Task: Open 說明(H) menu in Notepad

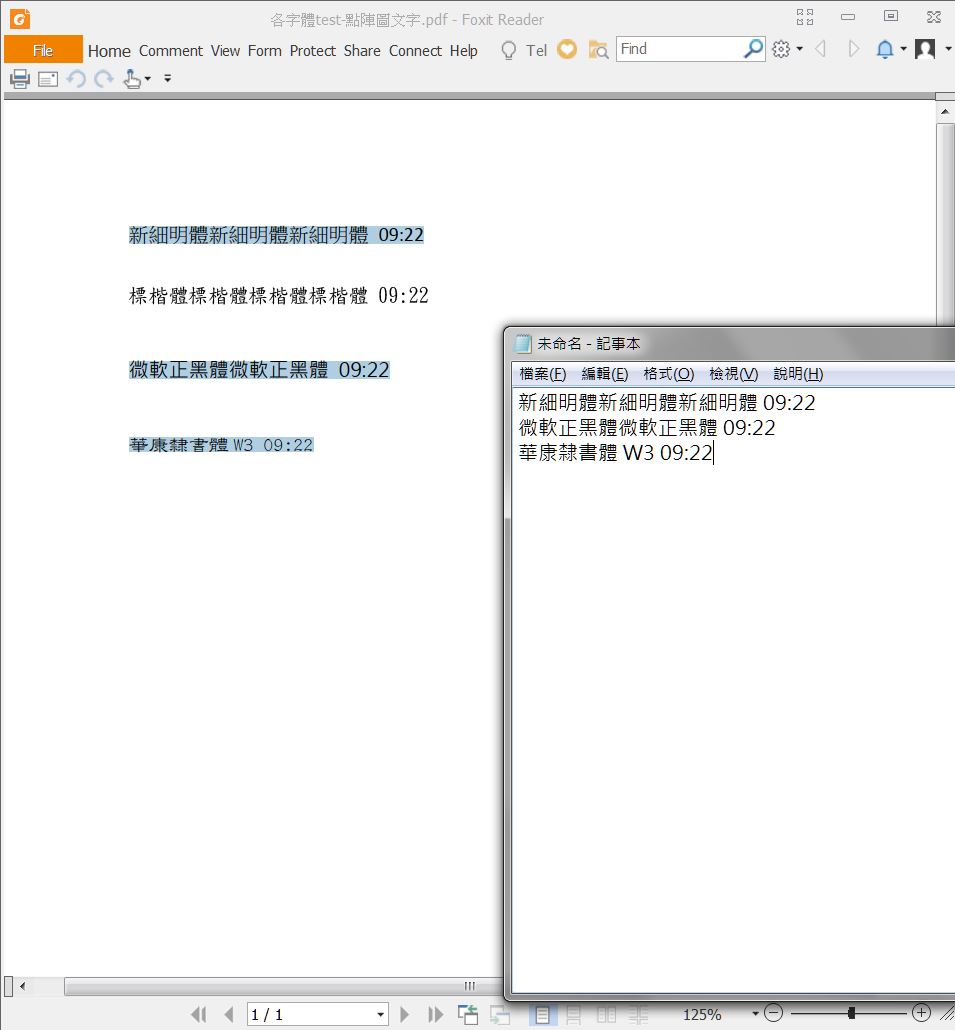Action: pos(798,374)
